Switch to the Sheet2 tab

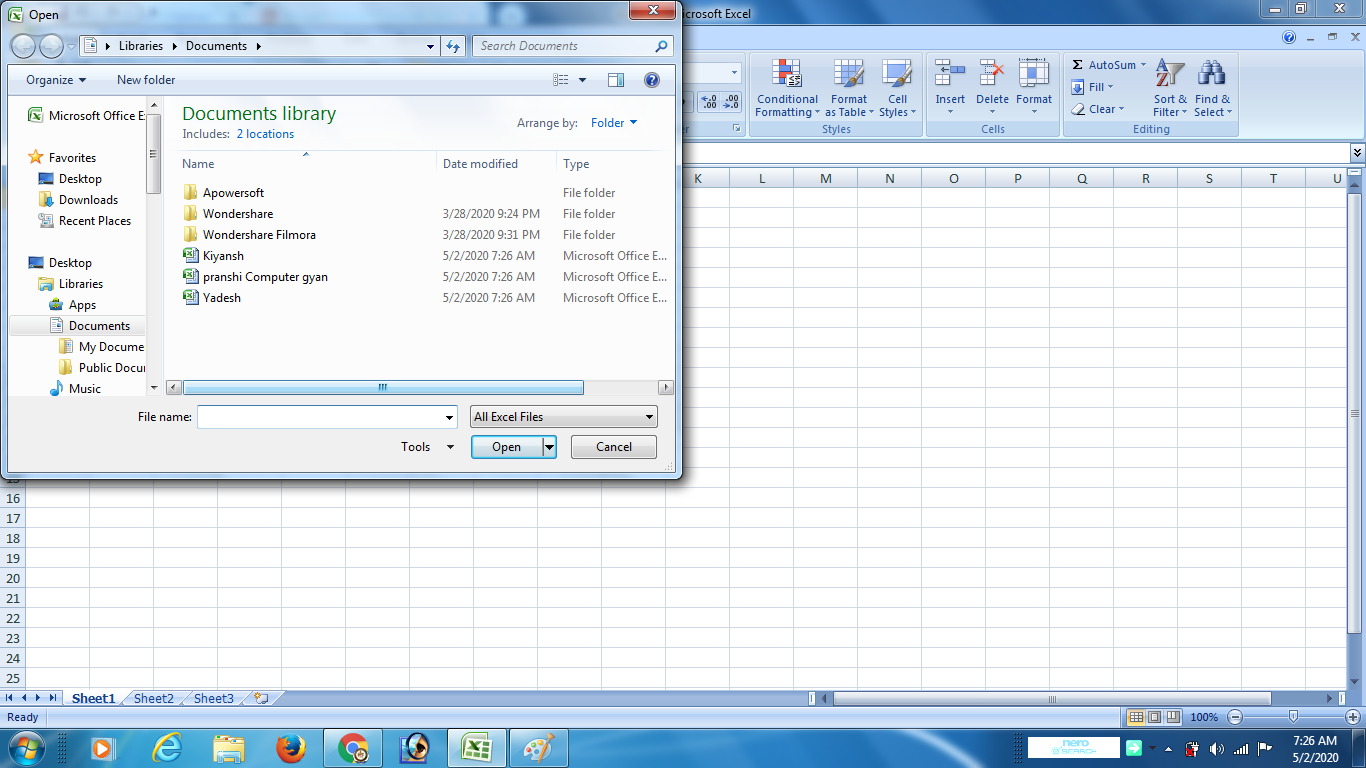click(x=154, y=699)
